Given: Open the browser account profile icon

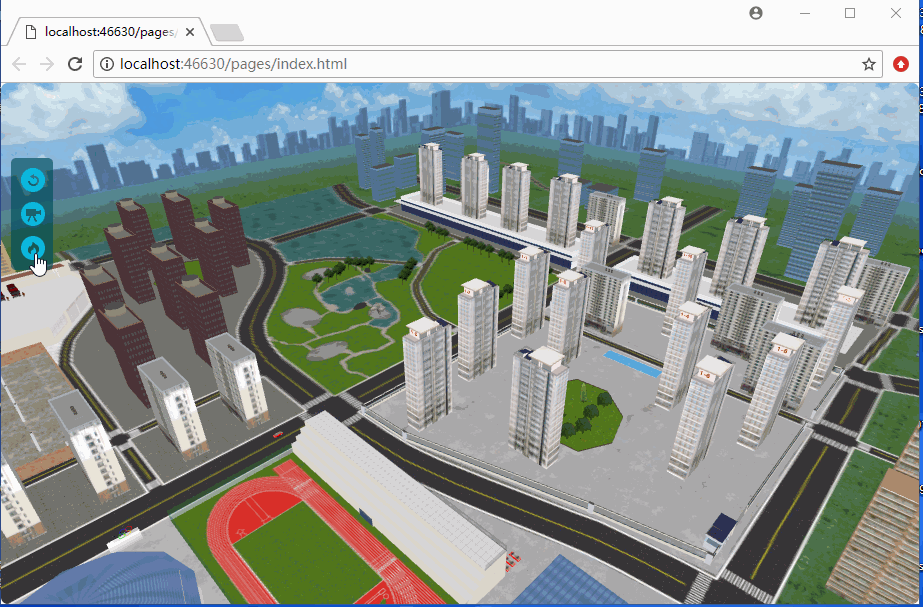Looking at the screenshot, I should coord(756,13).
